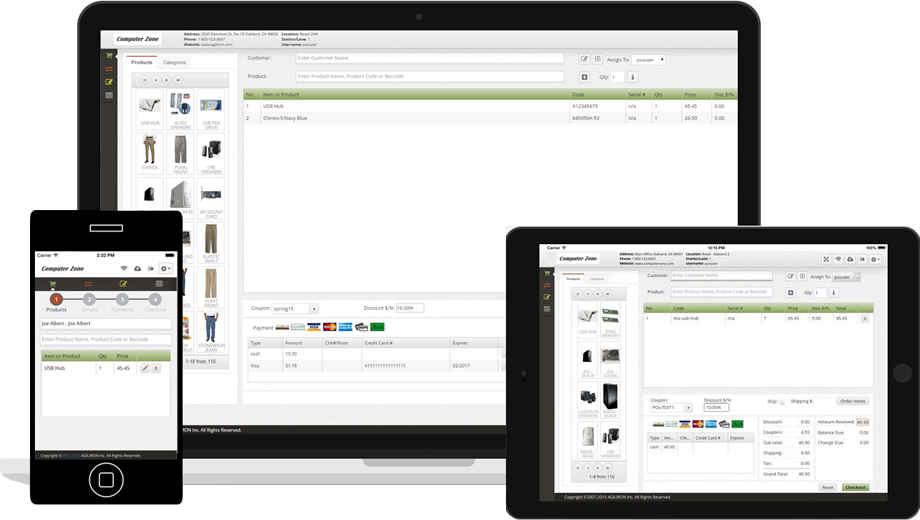Select Visa payment icon on laptop
The image size is (920, 520).
pos(314,327)
